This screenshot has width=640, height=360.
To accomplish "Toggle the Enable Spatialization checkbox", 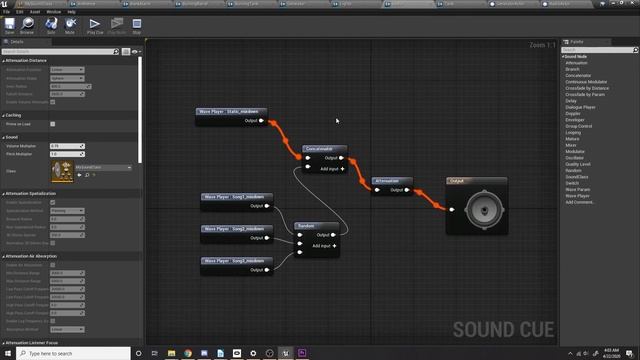I will (x=53, y=202).
